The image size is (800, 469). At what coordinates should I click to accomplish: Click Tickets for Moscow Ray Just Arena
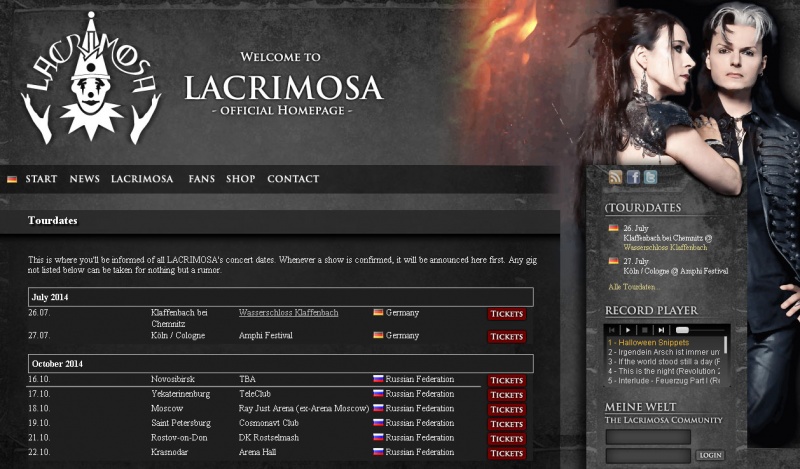point(507,410)
